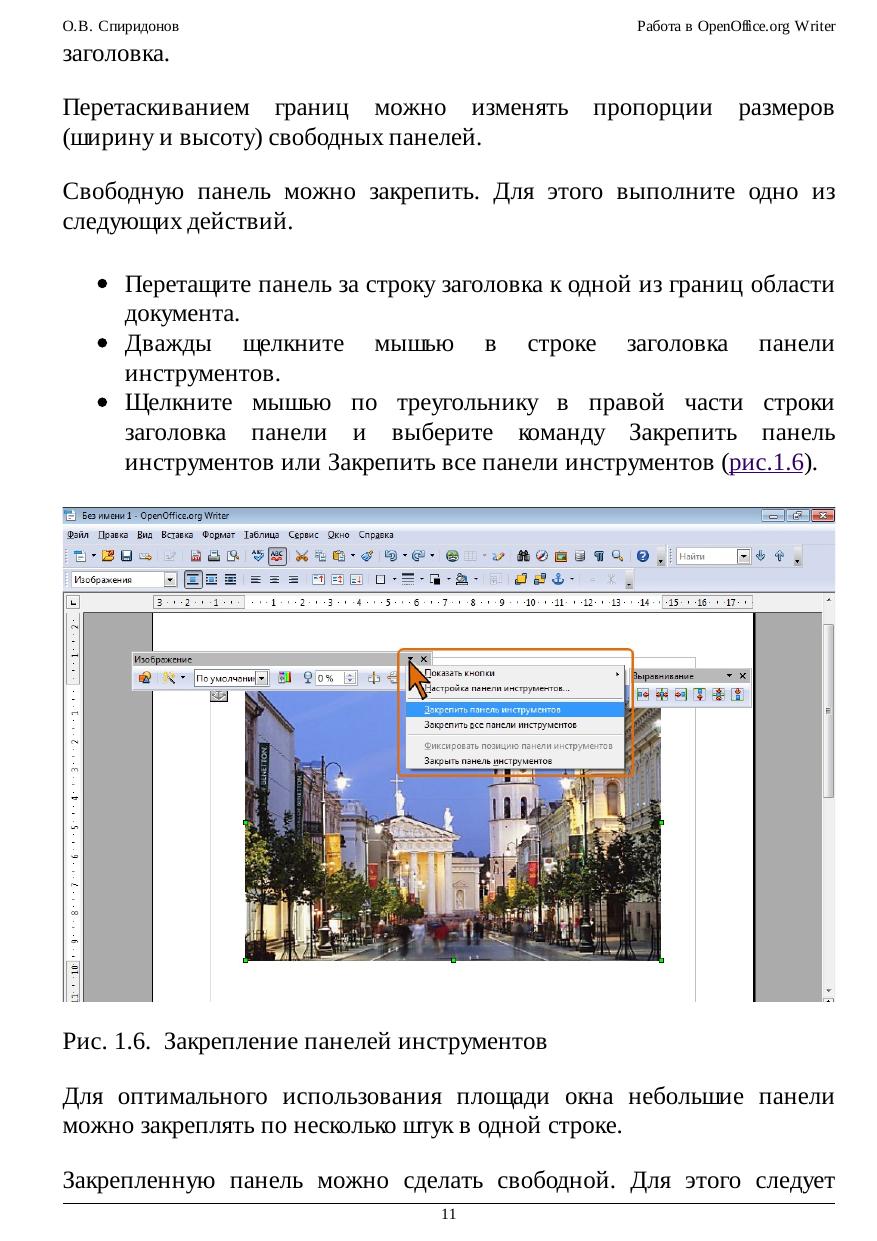Toggle Nonprinting Characters pilcrow button
Image resolution: width=877 pixels, height=1241 pixels.
600,555
